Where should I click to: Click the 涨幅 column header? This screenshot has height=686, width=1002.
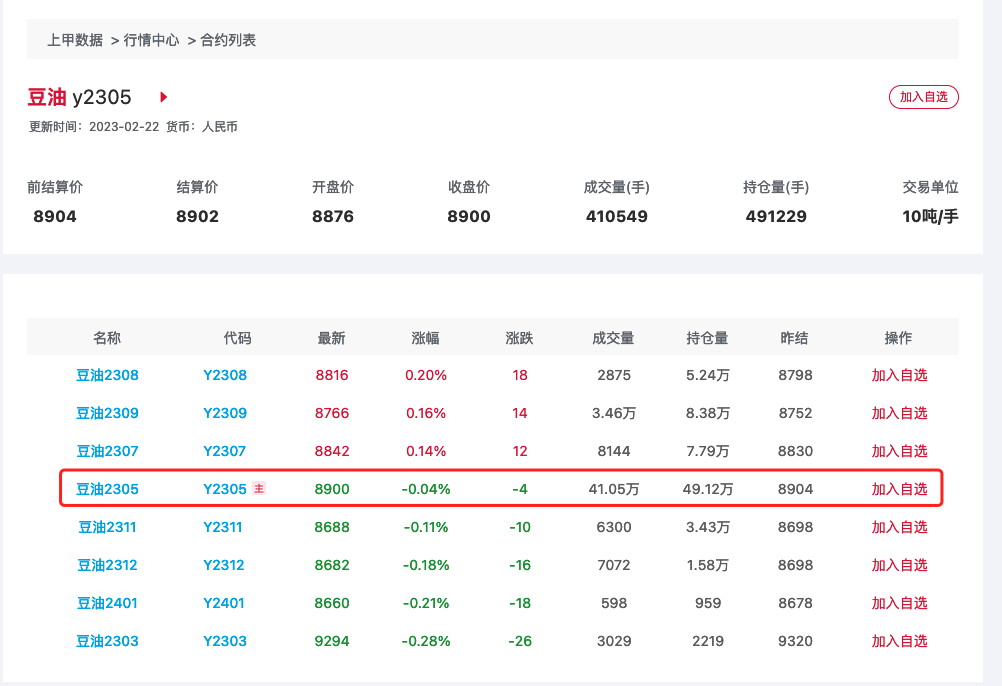click(x=425, y=338)
